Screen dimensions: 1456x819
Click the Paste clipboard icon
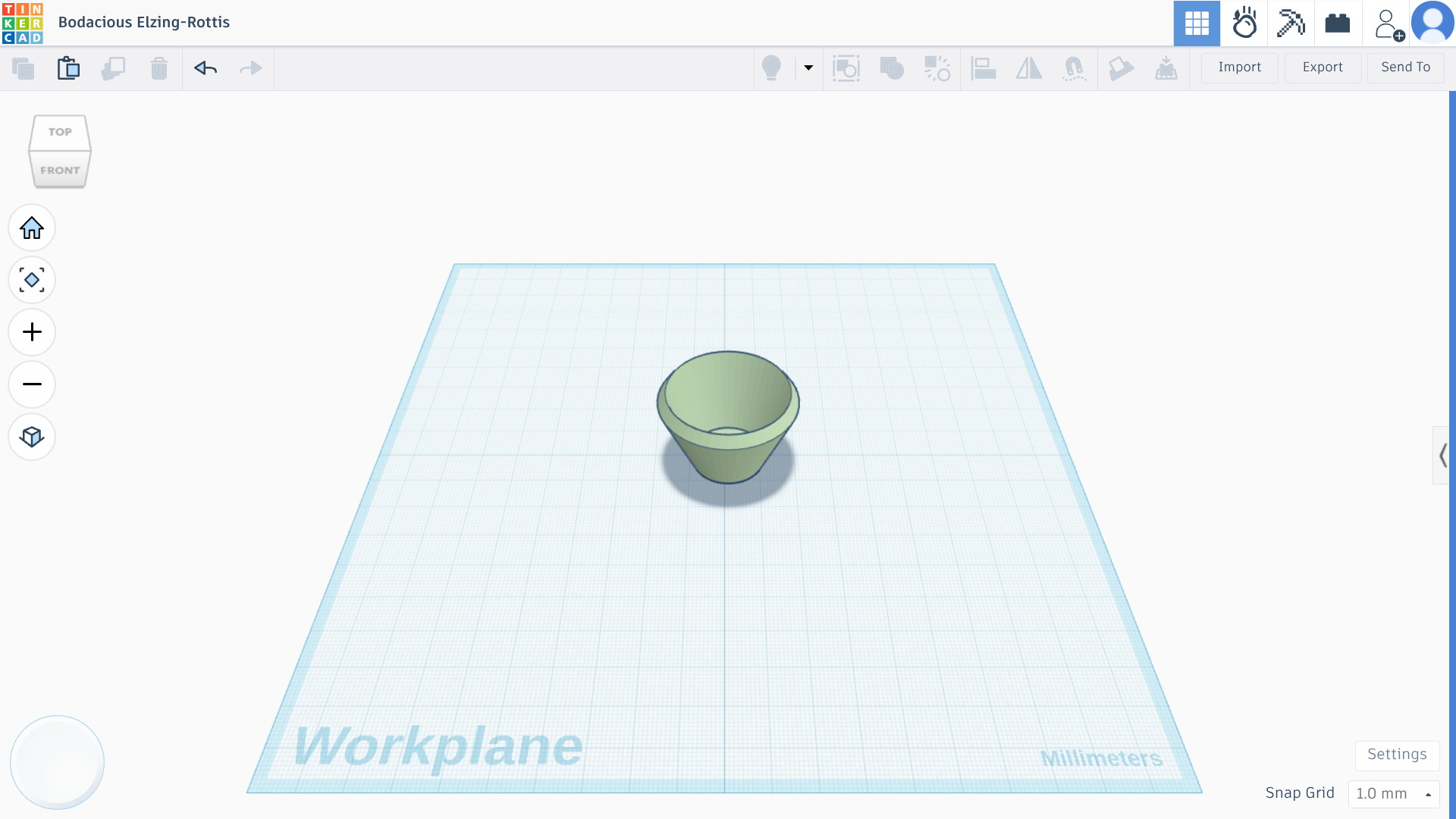(68, 68)
